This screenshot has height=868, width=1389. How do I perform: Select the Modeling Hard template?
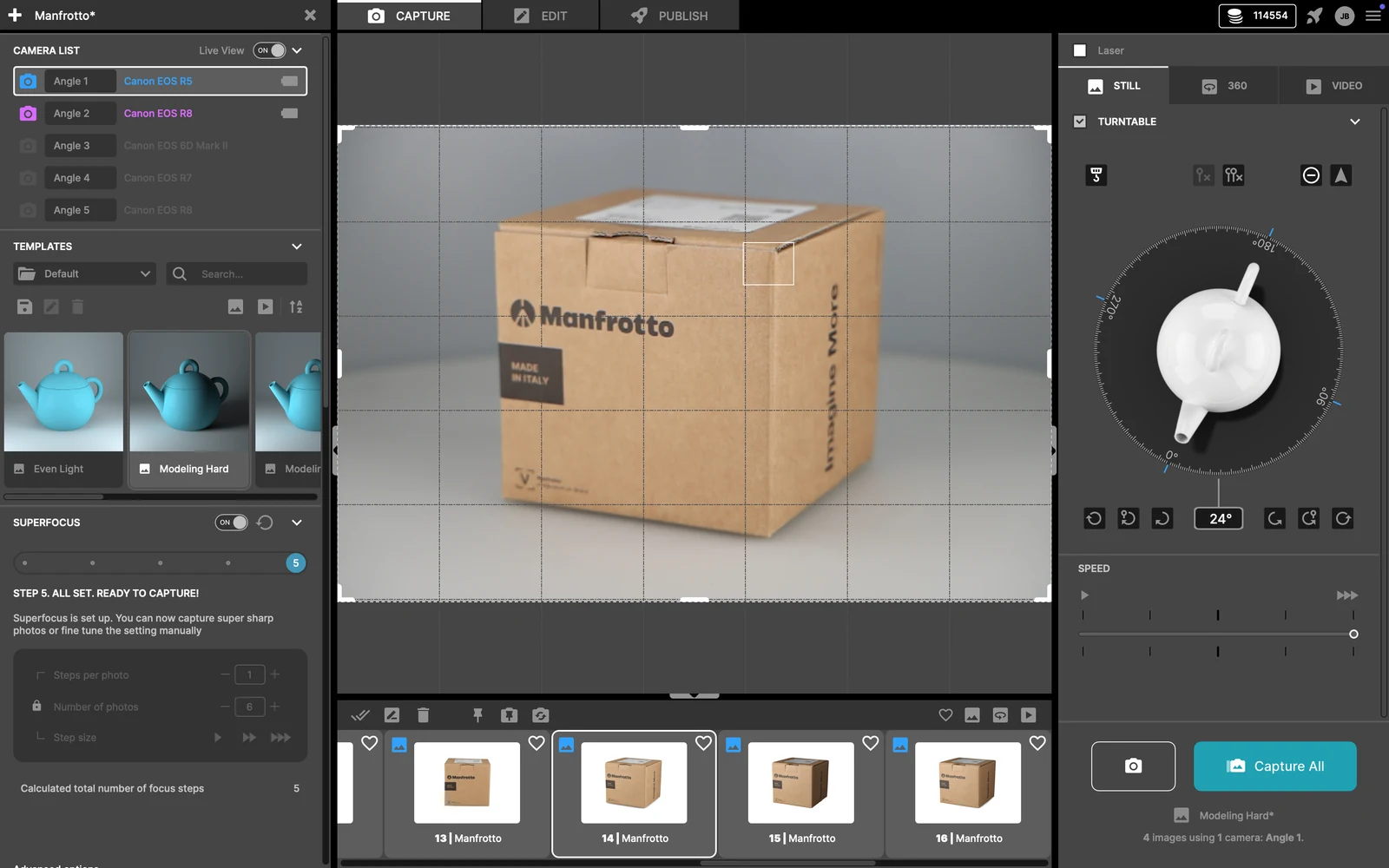(189, 409)
